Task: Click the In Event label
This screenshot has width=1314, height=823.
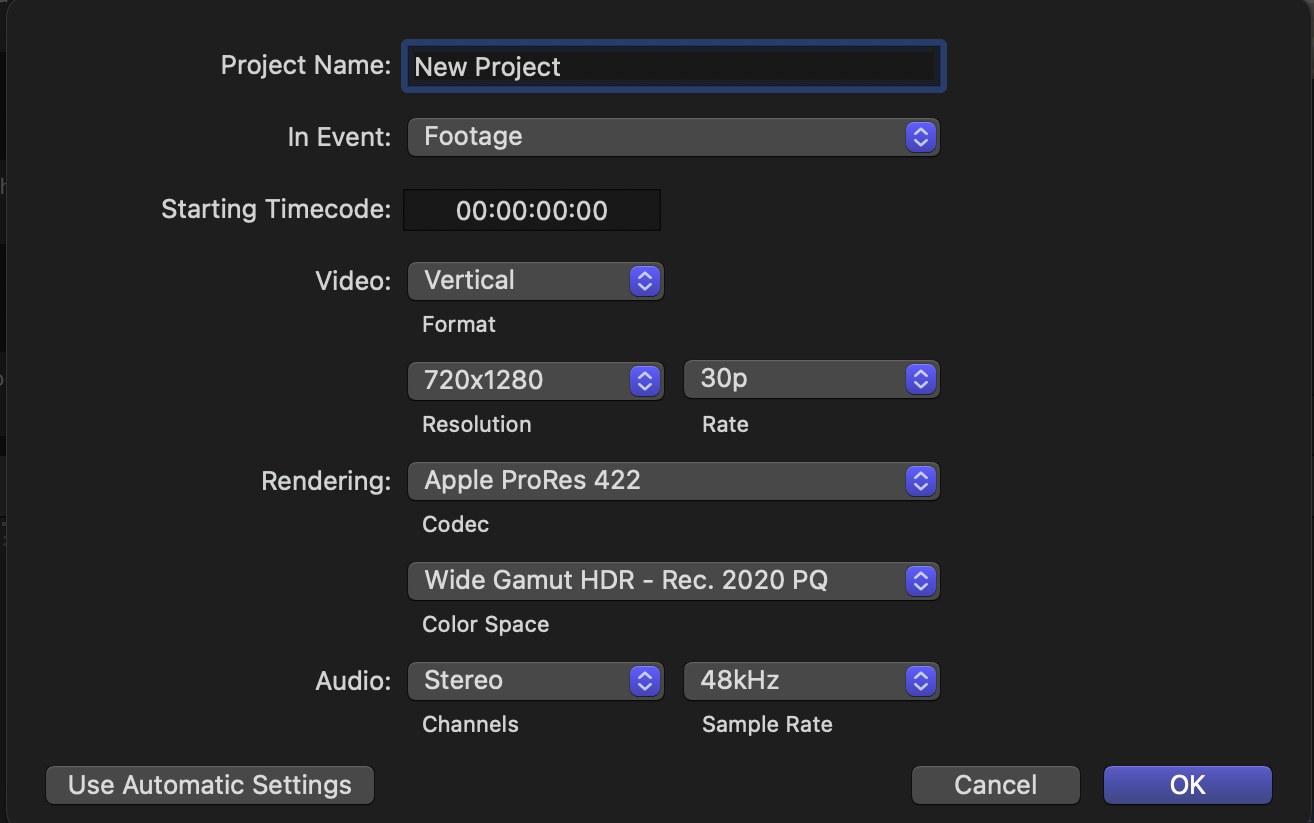Action: [x=339, y=137]
